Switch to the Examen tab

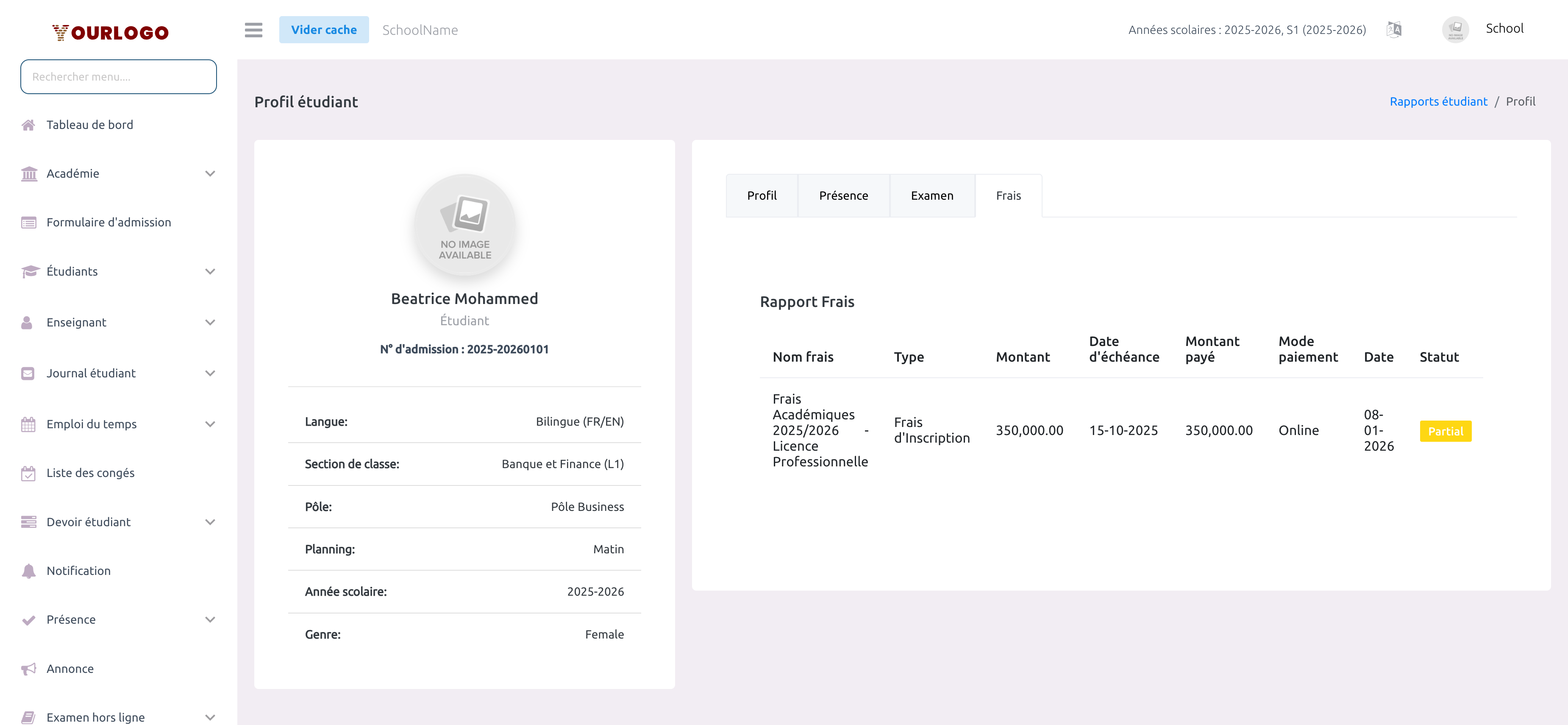tap(931, 195)
